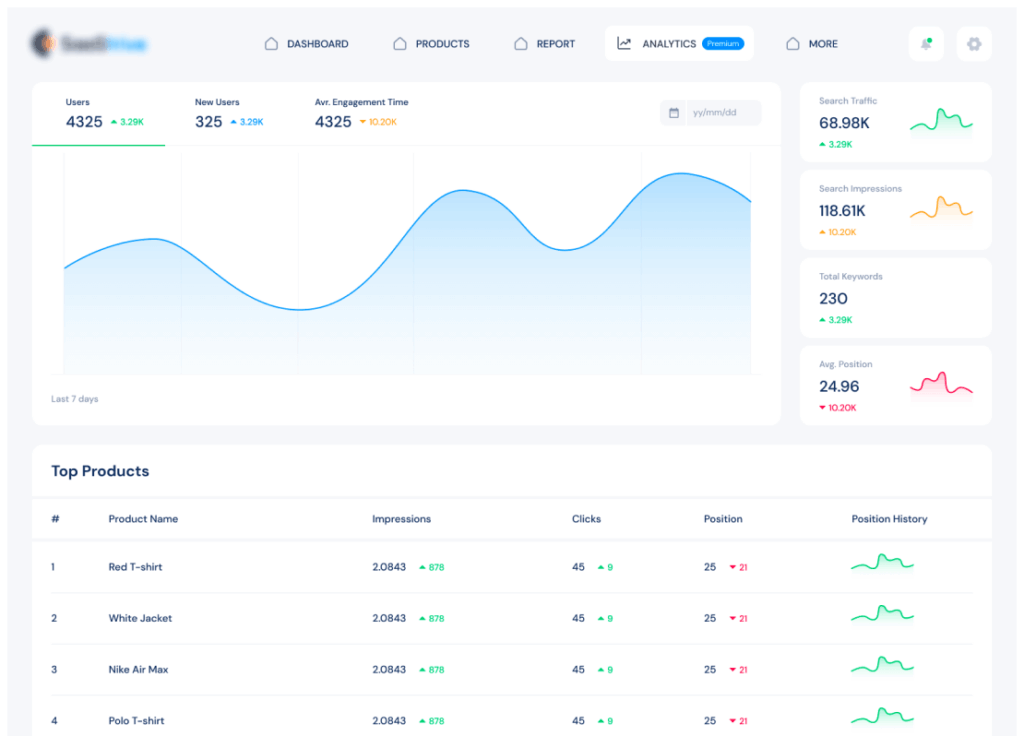The image size is (1024, 736).
Task: Select the Analytics Premium tab
Action: [679, 44]
